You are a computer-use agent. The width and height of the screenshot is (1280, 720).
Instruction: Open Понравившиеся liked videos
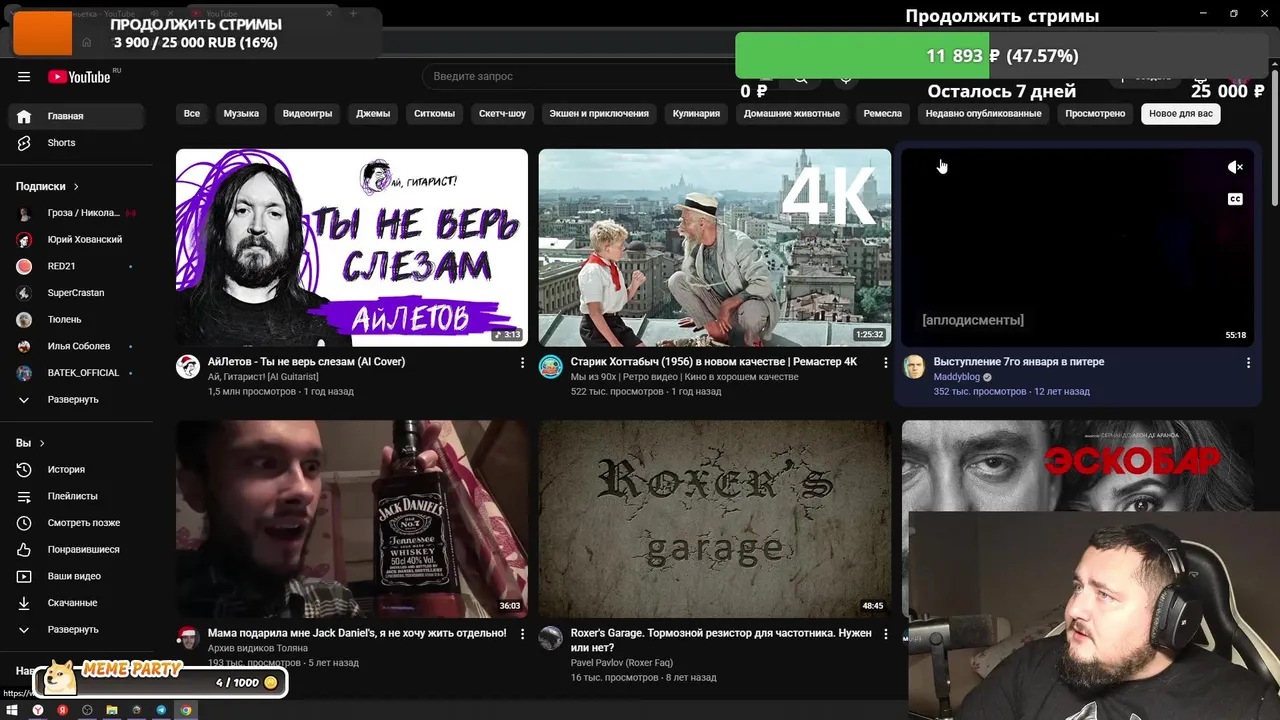point(76,549)
